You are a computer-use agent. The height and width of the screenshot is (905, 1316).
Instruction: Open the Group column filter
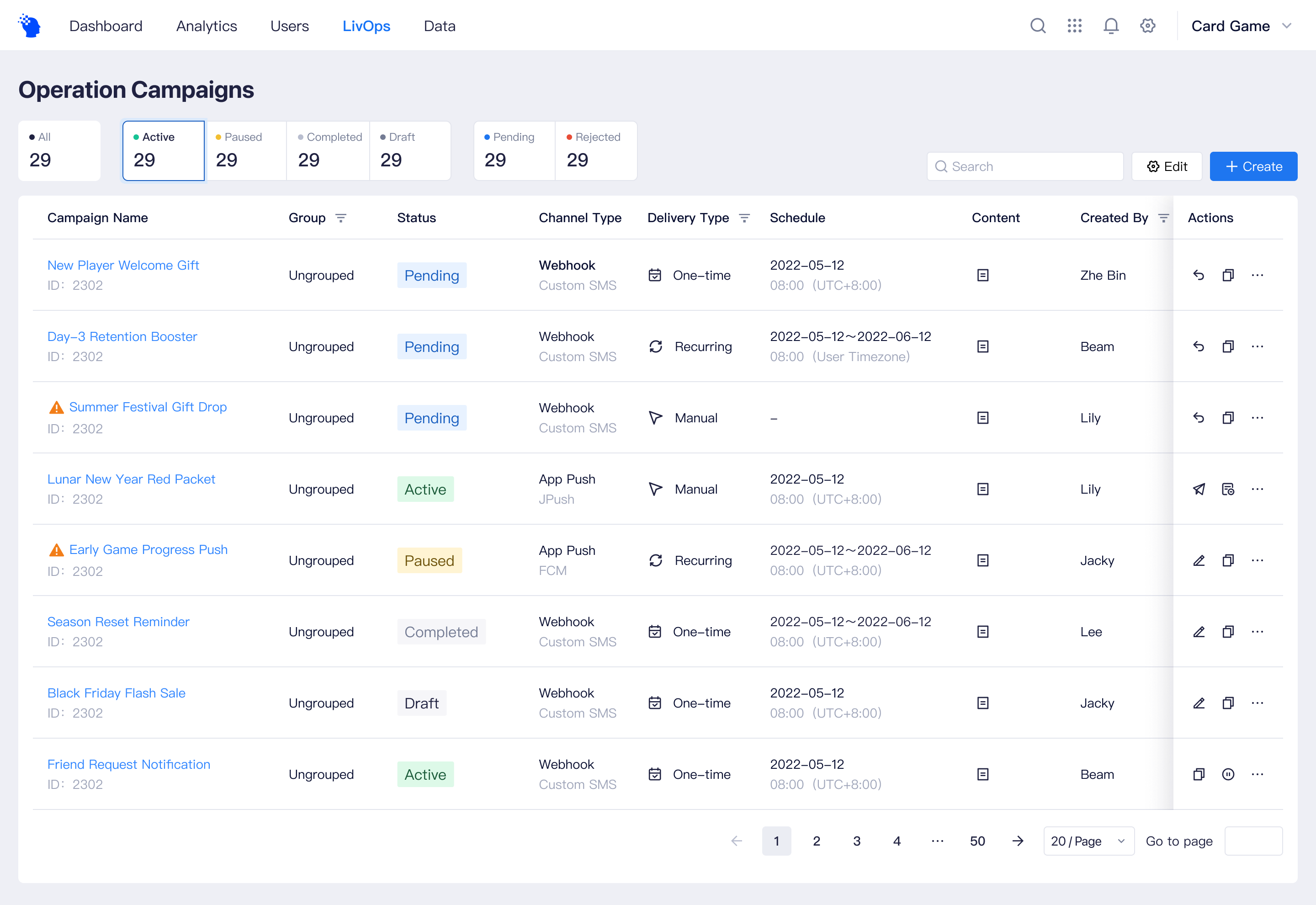tap(340, 218)
